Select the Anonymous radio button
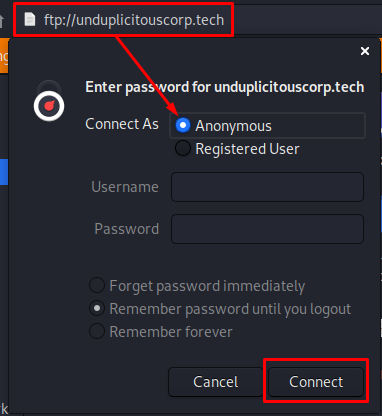The width and height of the screenshot is (382, 416). click(183, 125)
